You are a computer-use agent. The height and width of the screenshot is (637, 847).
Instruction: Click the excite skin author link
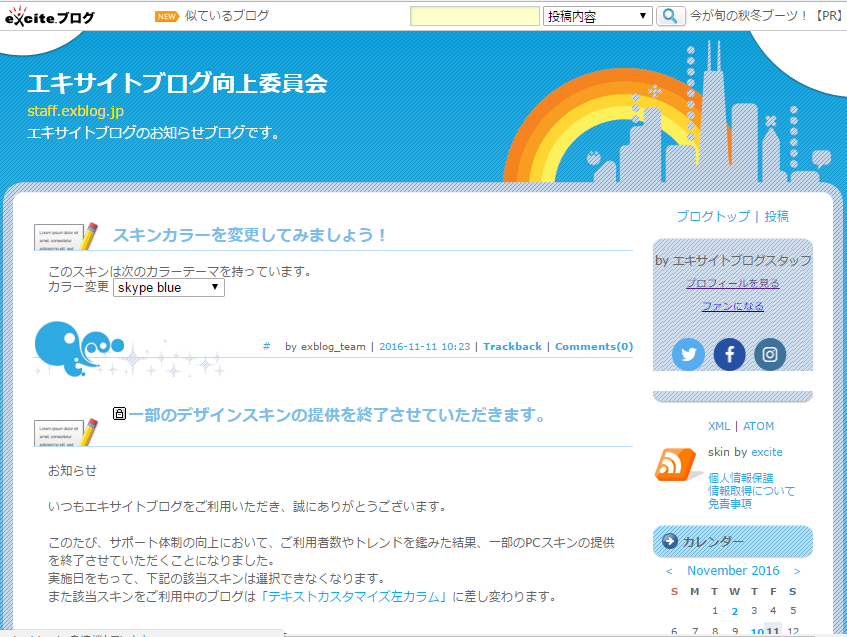767,452
